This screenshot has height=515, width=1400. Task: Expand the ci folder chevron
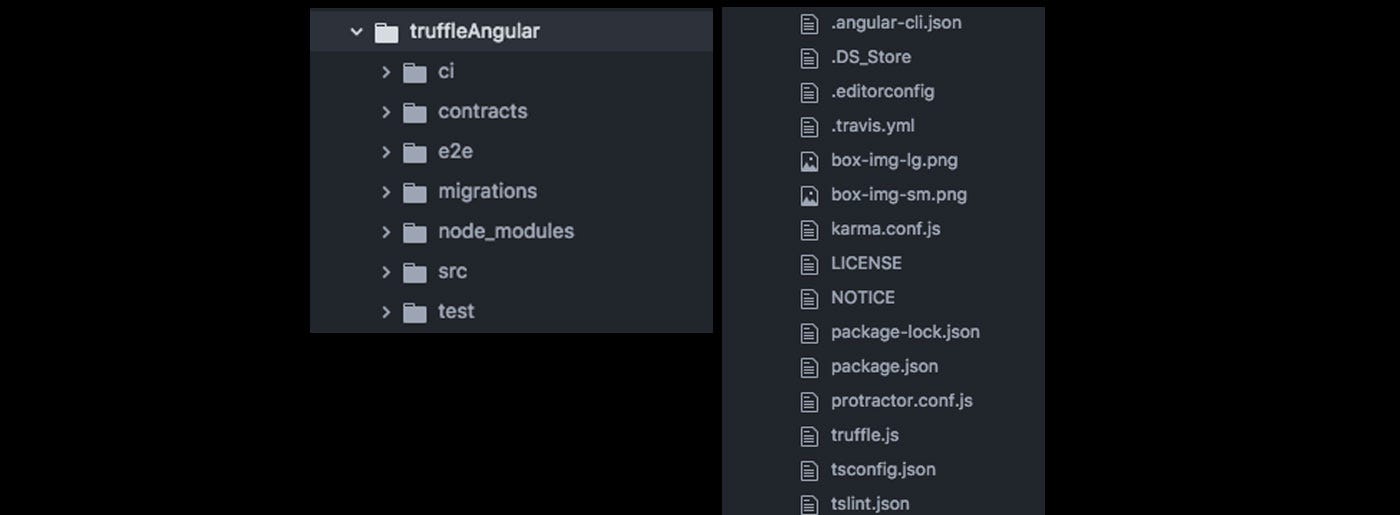click(386, 72)
